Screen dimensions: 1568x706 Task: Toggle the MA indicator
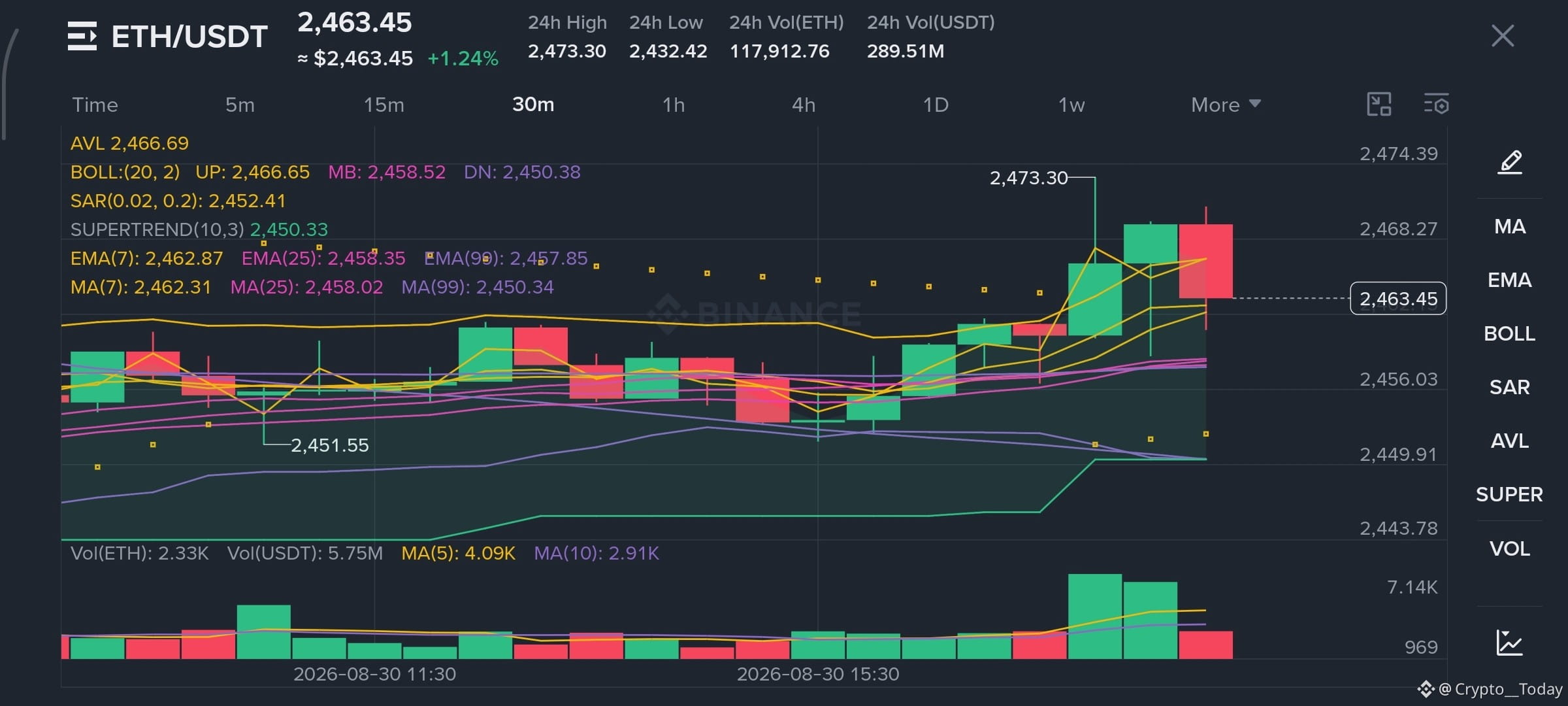coord(1510,227)
